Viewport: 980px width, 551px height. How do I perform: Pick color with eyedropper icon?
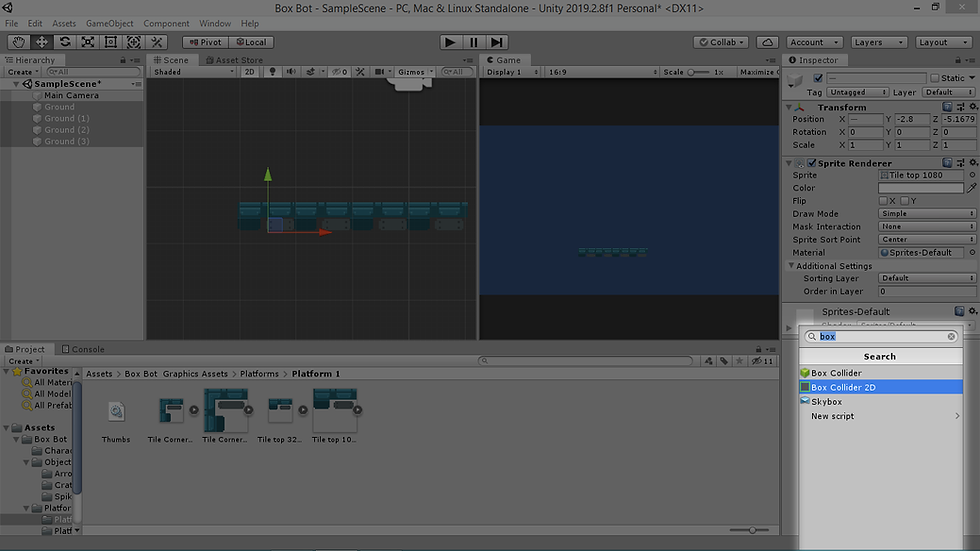pyautogui.click(x=972, y=188)
